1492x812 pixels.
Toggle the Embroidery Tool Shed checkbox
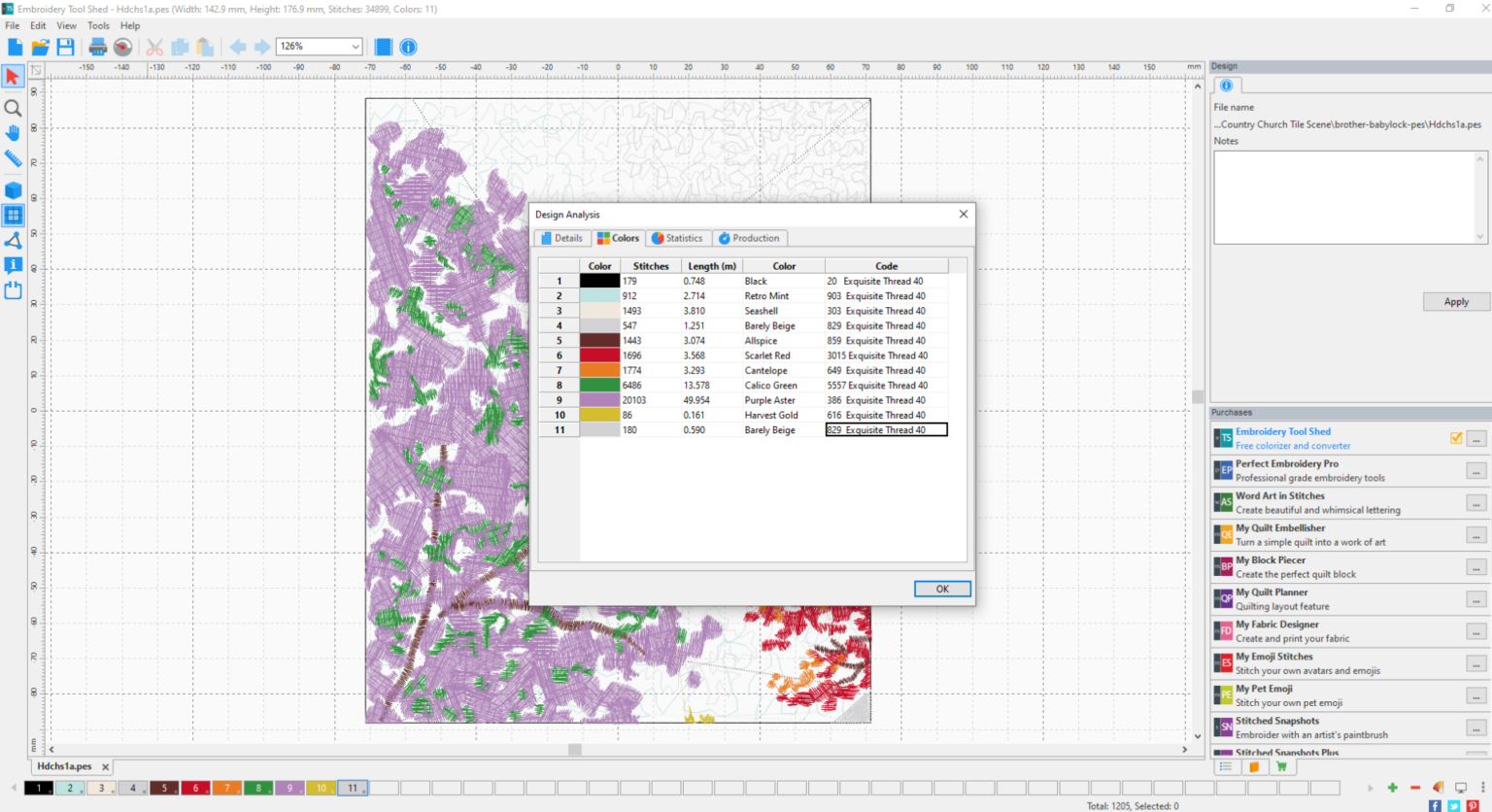coord(1455,438)
